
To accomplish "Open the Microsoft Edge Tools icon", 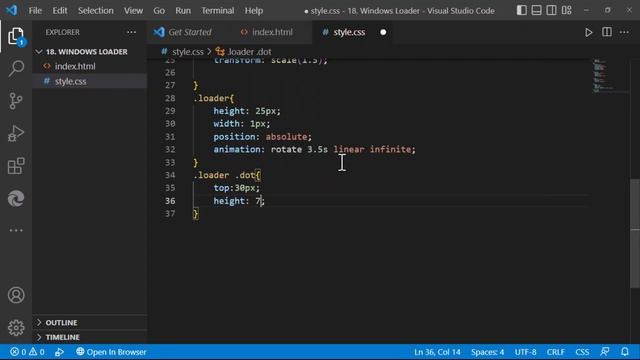I will tap(16, 199).
